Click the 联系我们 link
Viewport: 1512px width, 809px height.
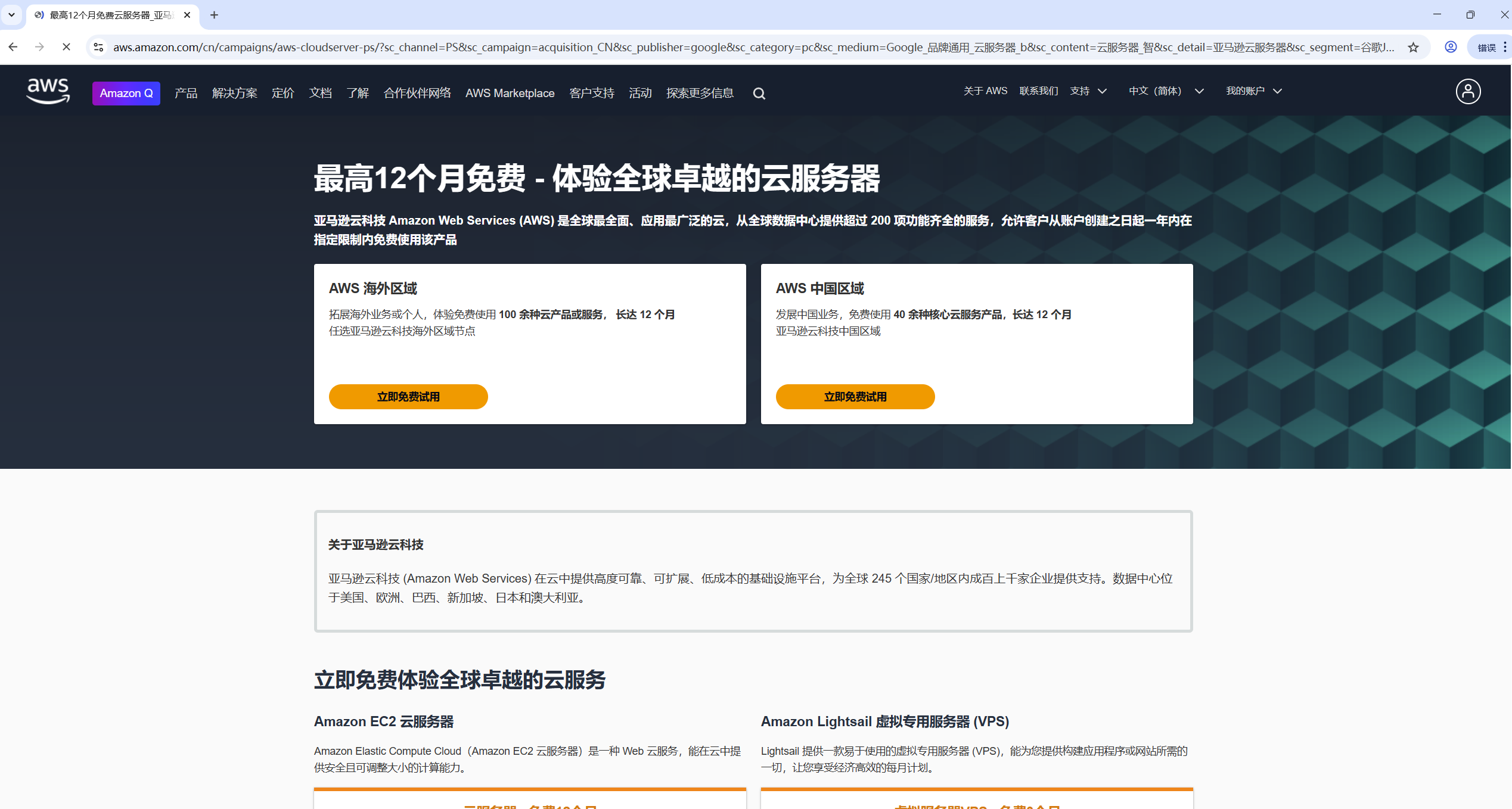click(1039, 91)
